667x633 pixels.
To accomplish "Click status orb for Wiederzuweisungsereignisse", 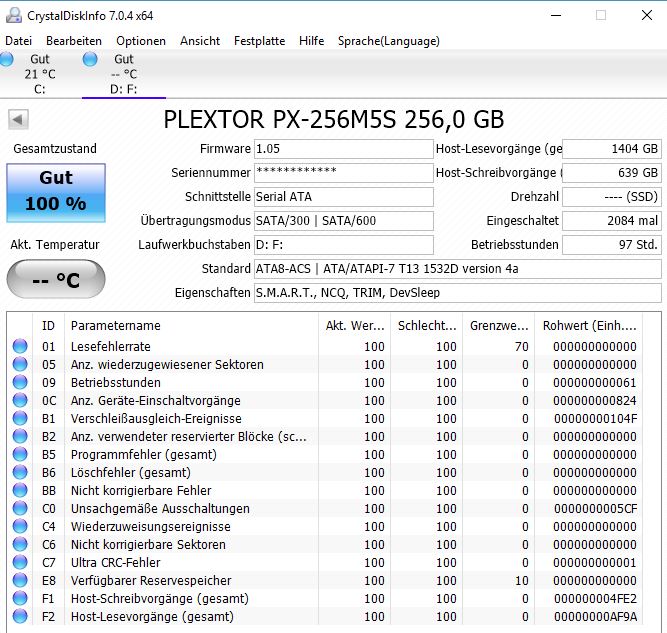I will coord(20,526).
